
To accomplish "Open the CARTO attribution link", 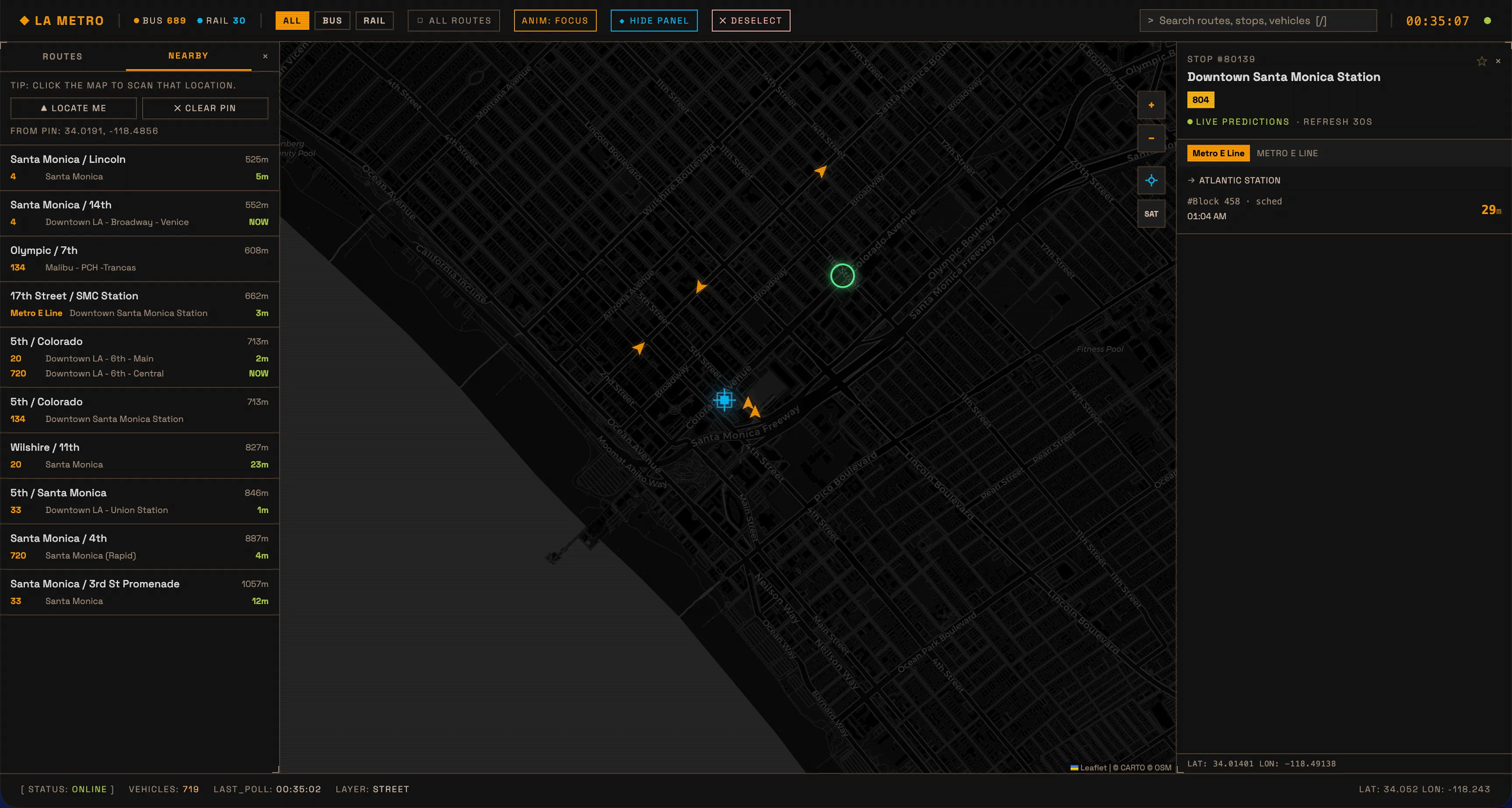I will tap(1133, 767).
